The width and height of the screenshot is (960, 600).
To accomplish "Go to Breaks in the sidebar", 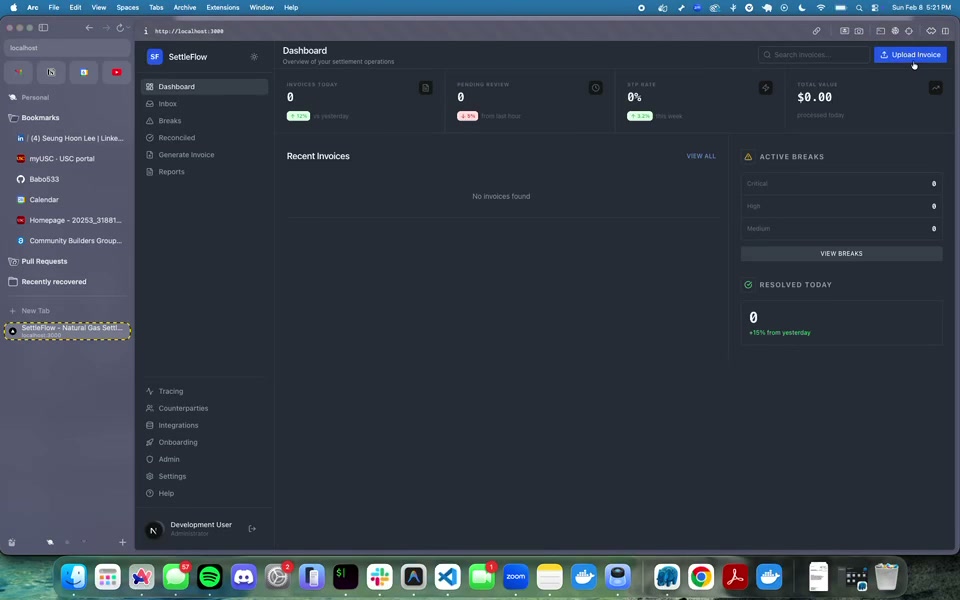I will [169, 121].
